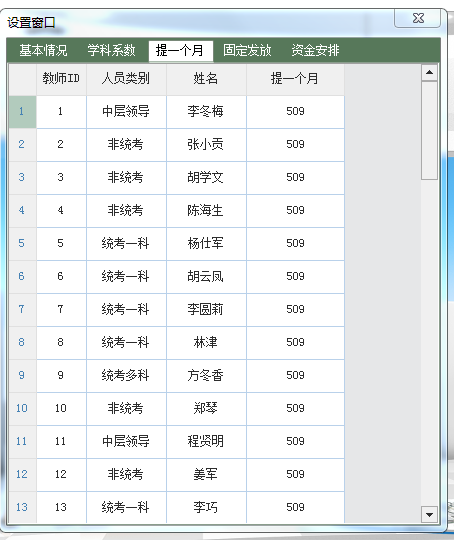Select row header number 7
The image size is (454, 540).
tap(22, 310)
